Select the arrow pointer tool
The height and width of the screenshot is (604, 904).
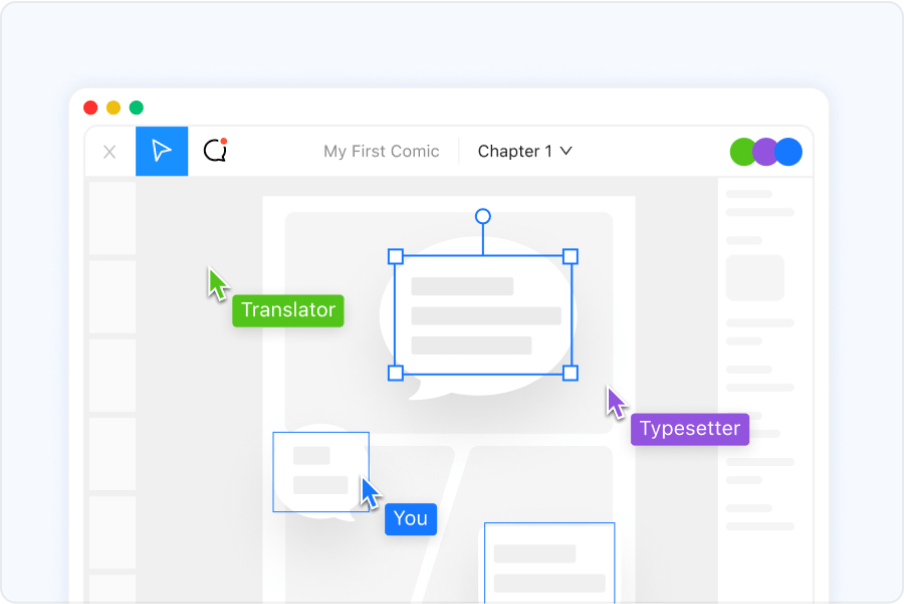point(162,151)
